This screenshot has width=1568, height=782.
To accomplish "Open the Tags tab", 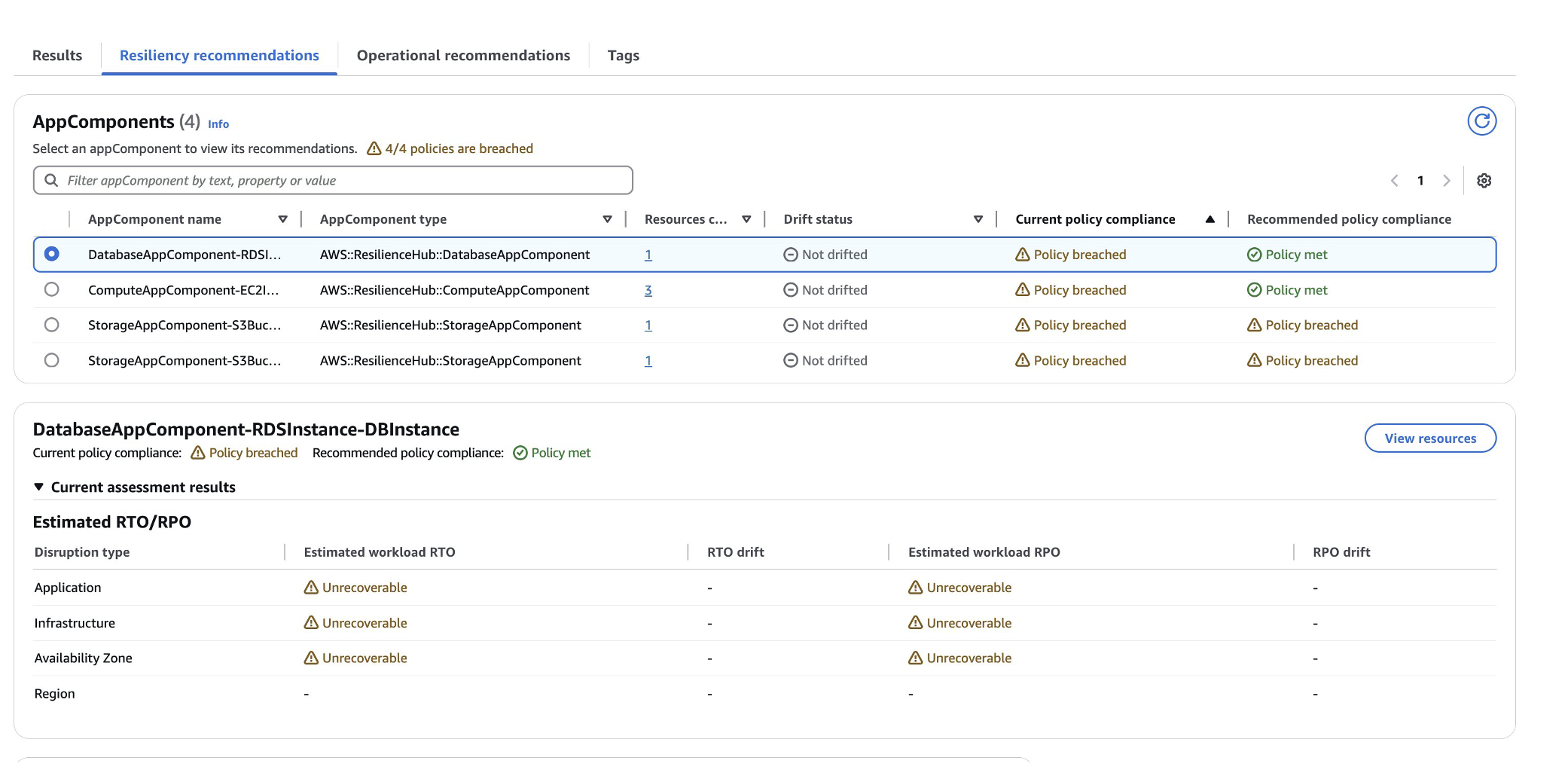I will [x=622, y=55].
